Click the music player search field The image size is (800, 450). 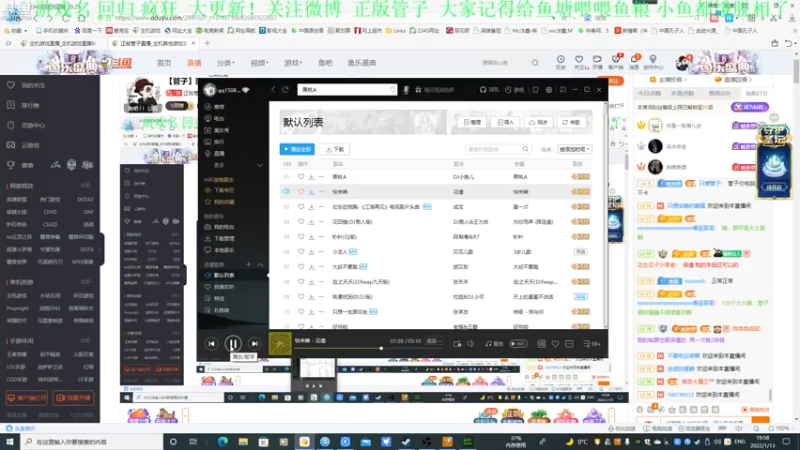[x=347, y=90]
